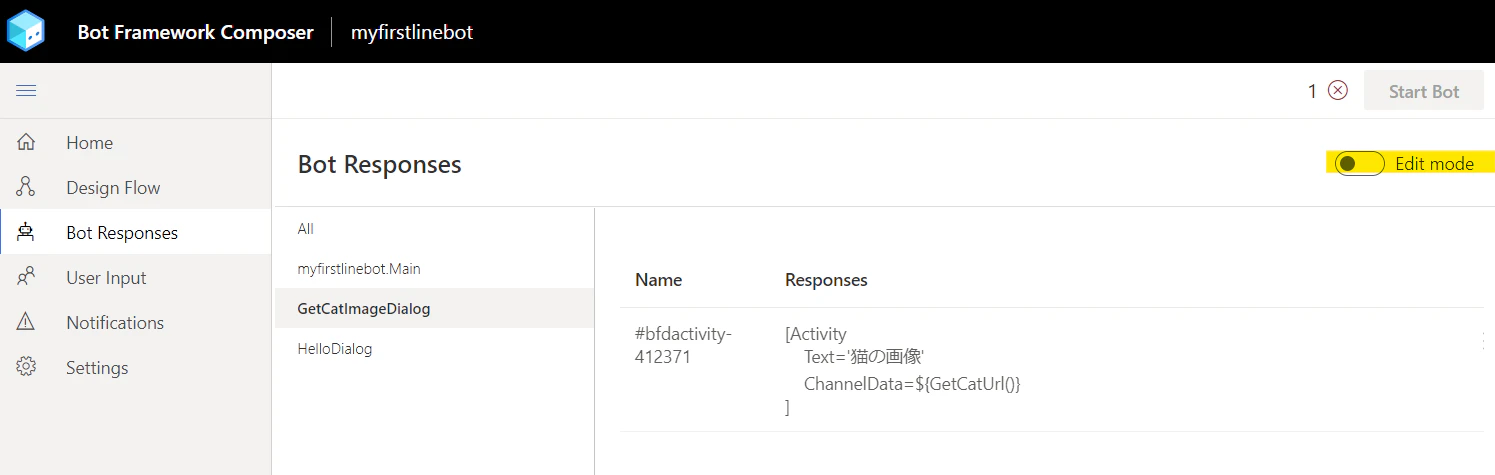Click the Bot Responses robot icon

(x=26, y=232)
